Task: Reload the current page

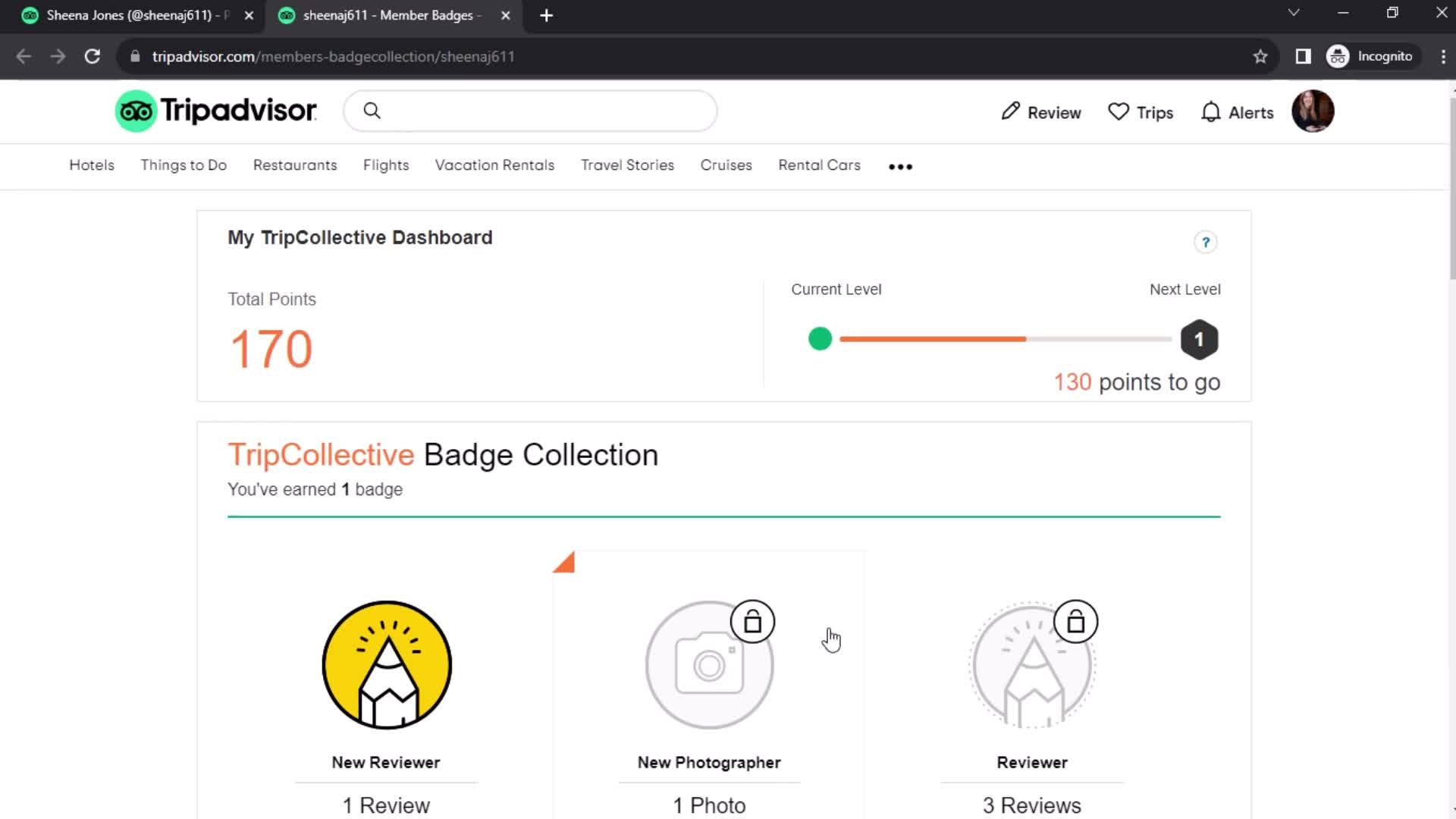Action: pyautogui.click(x=93, y=56)
